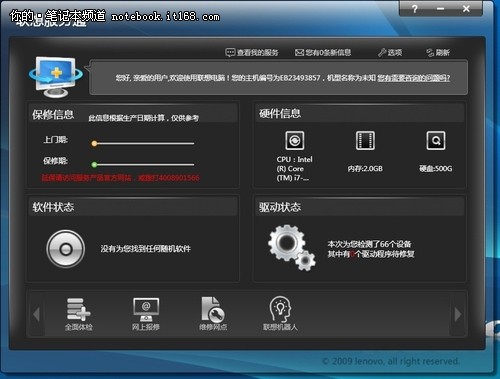Minimize the Lenovo service window
This screenshot has width=500, height=379.
coord(440,9)
